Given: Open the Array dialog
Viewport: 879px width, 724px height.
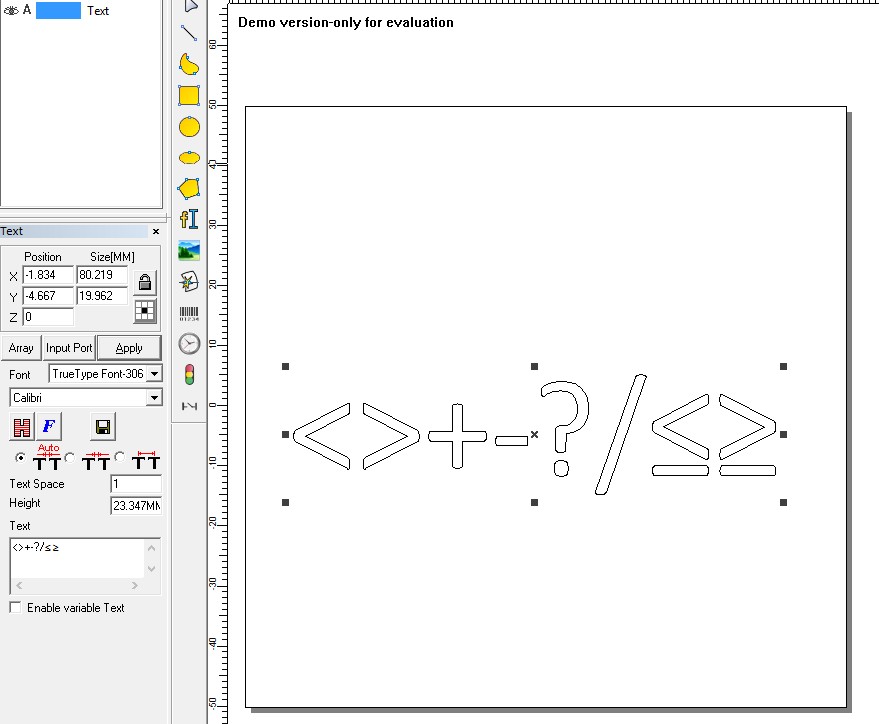Looking at the screenshot, I should click(21, 348).
